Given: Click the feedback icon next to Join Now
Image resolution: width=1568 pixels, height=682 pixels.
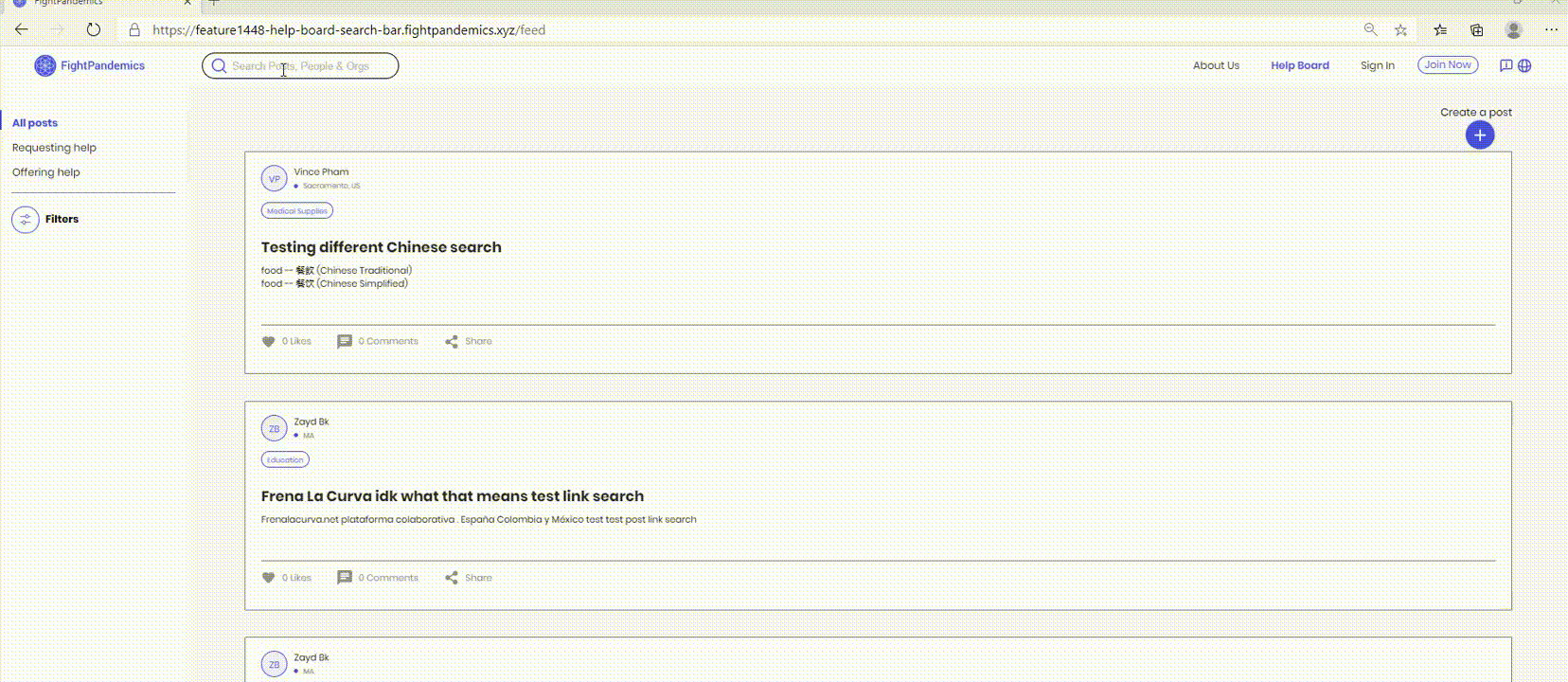Looking at the screenshot, I should (1506, 65).
